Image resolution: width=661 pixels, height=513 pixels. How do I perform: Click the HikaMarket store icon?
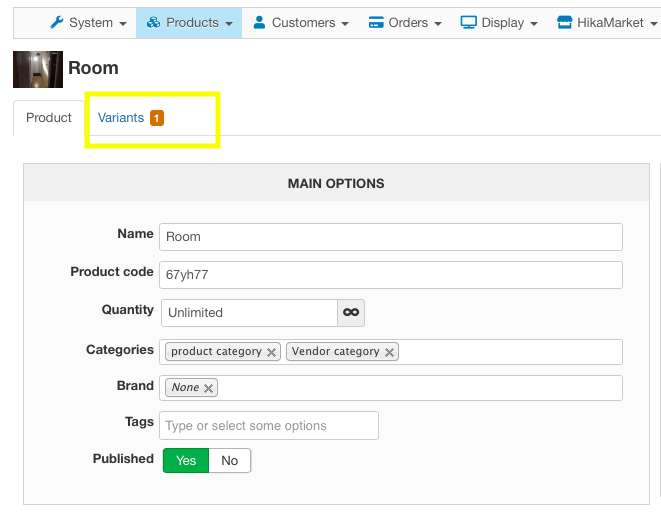pyautogui.click(x=564, y=23)
